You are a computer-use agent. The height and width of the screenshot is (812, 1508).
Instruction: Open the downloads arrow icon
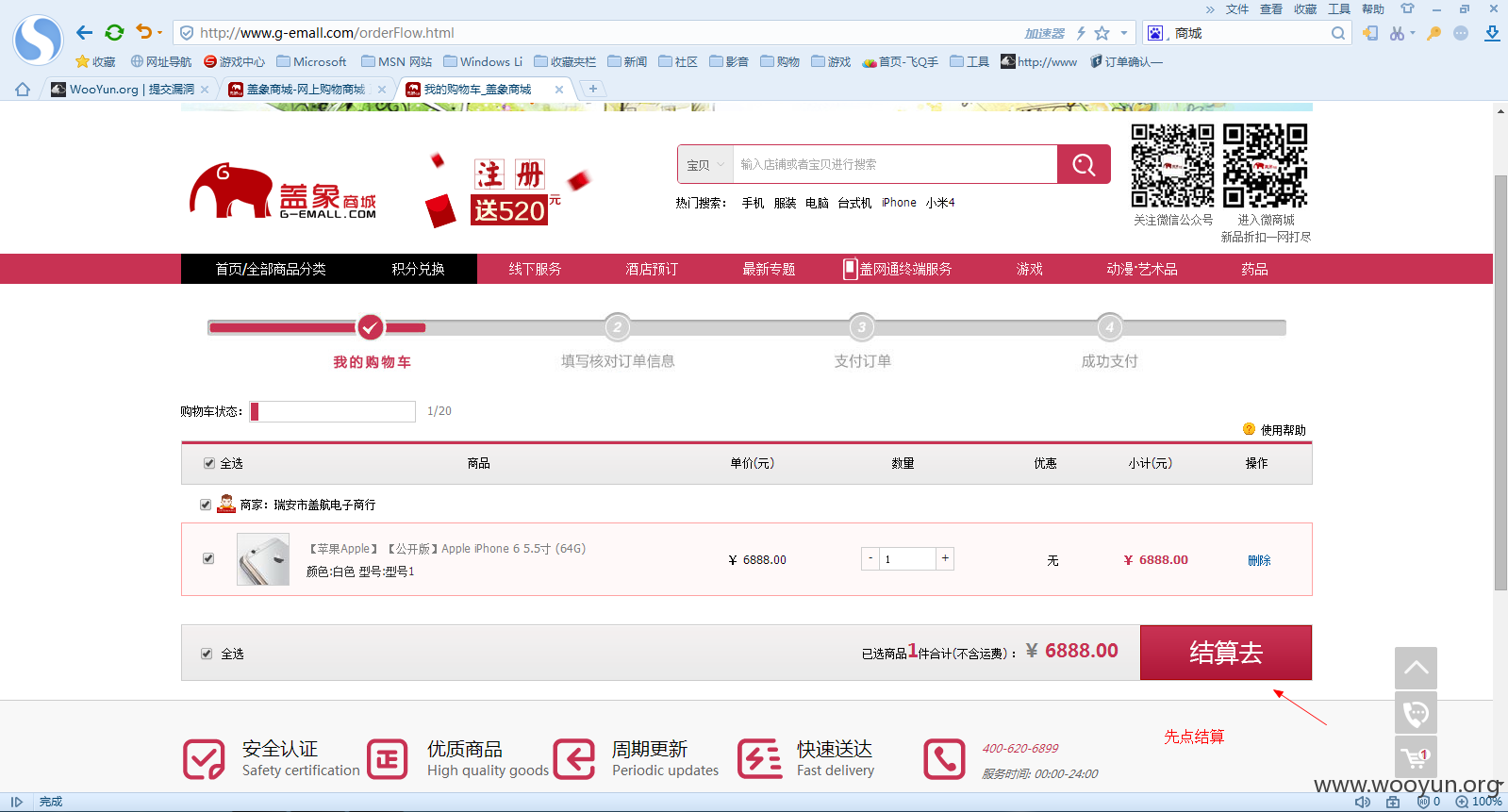click(1492, 33)
